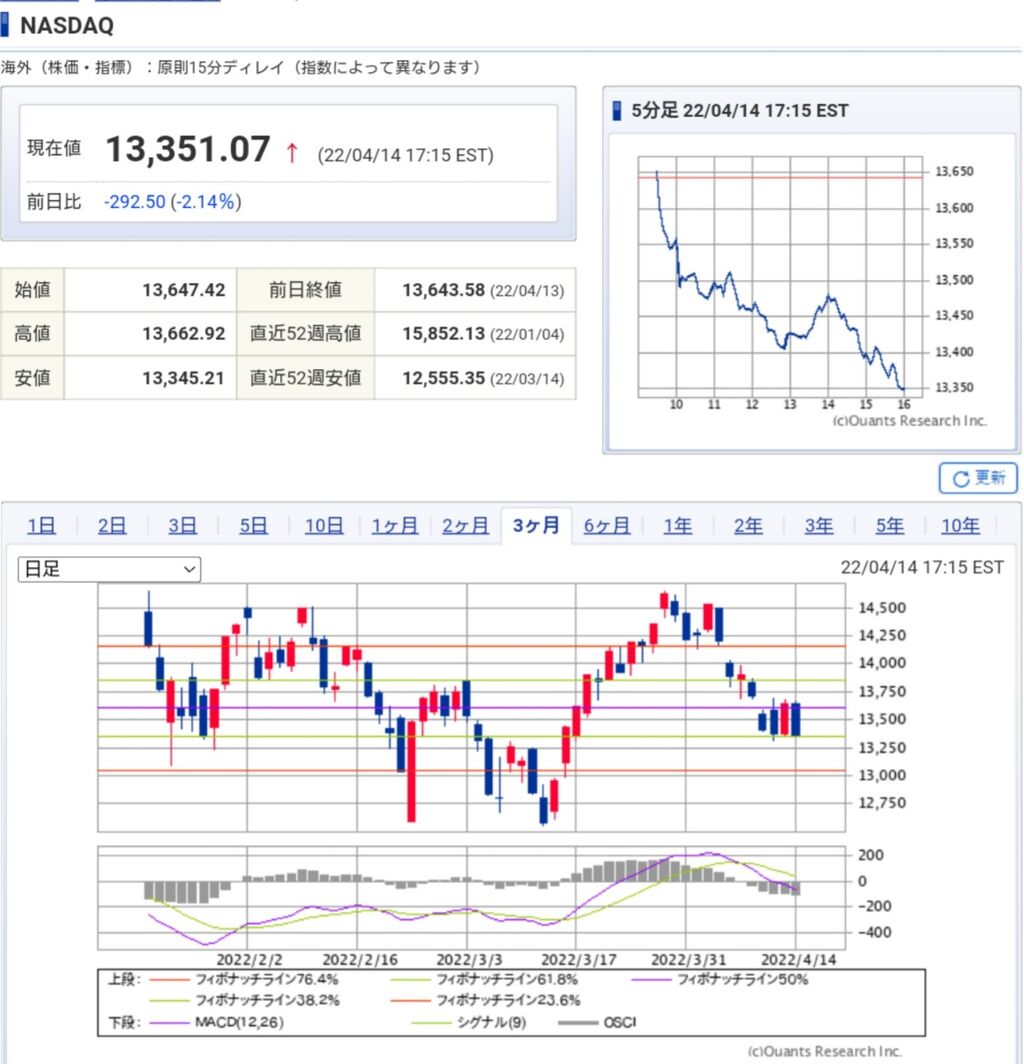
Task: Switch to the 2日 chart tab
Action: click(112, 525)
